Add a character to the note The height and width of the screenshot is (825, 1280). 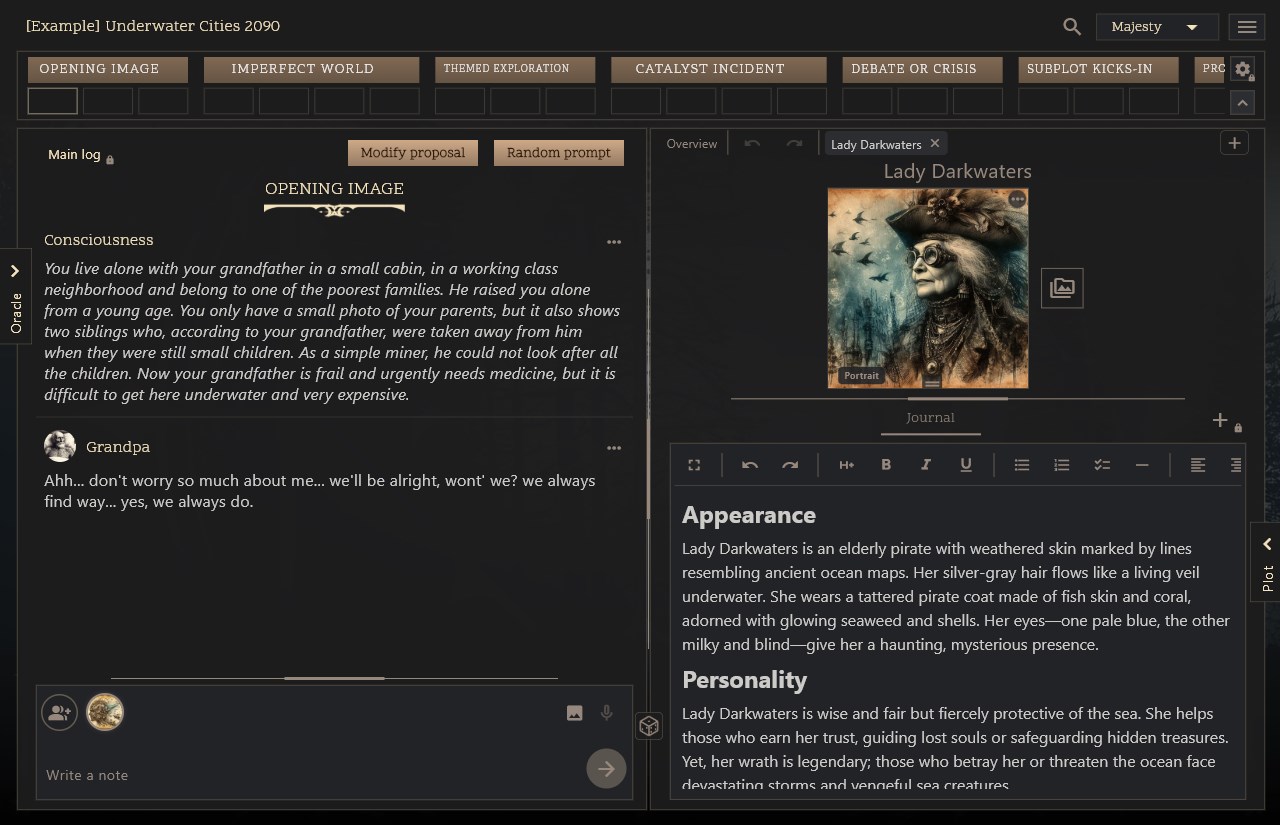point(60,713)
